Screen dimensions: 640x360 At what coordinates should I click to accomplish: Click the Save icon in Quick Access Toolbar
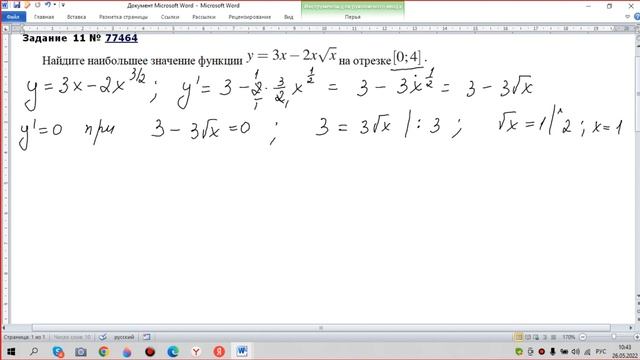coord(16,5)
